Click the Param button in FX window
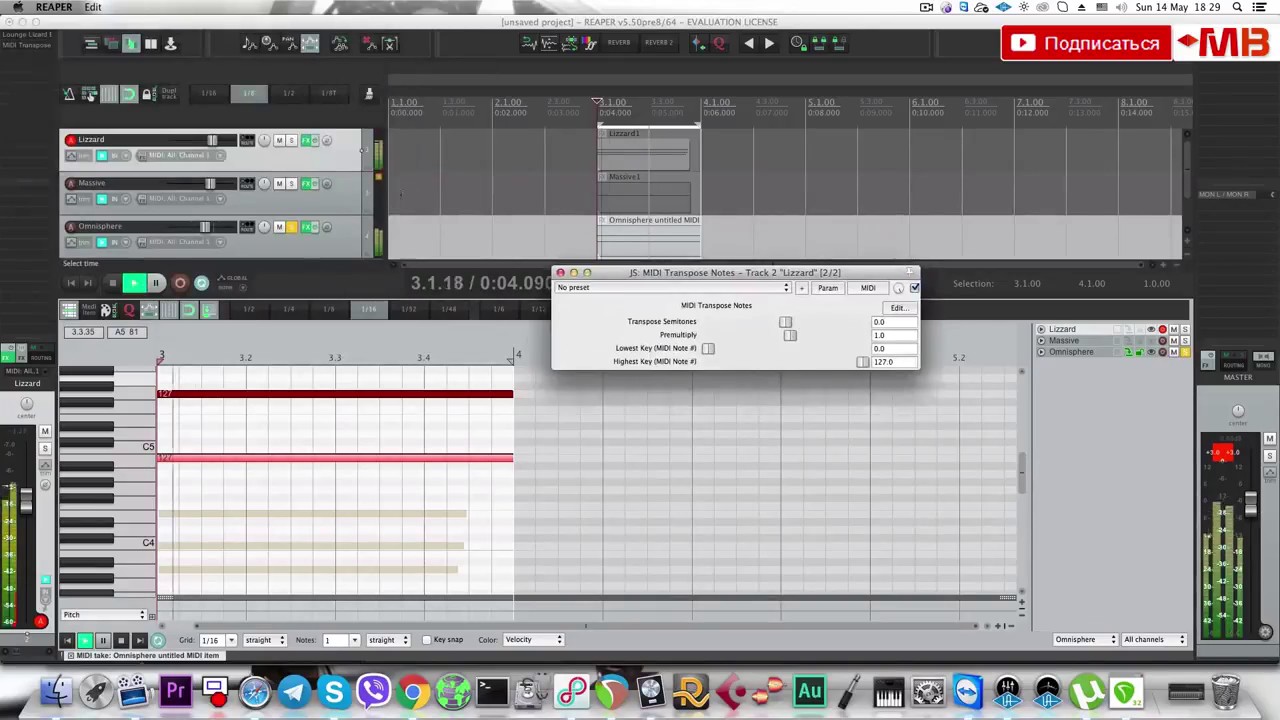This screenshot has width=1280, height=720. (828, 288)
